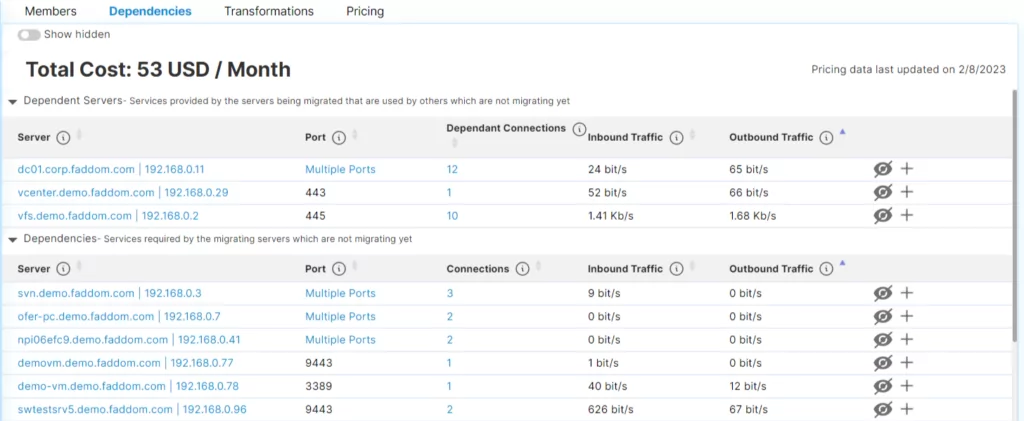Add ofer-pc.demo.faddom.com with plus icon

(906, 317)
